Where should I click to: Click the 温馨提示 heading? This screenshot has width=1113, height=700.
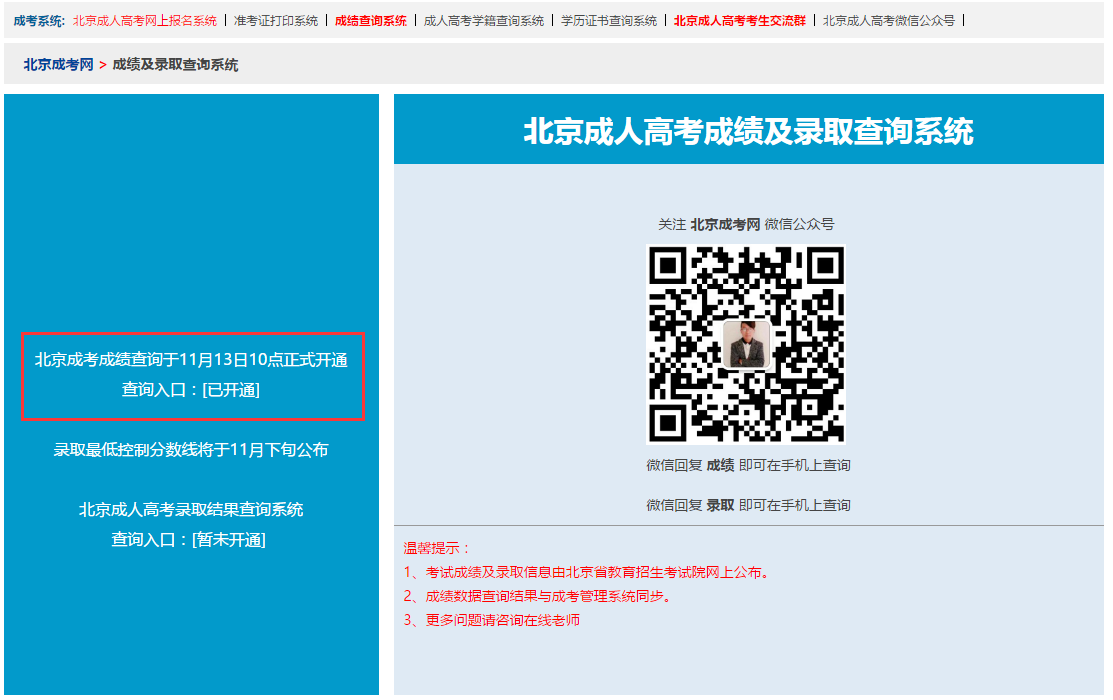click(437, 548)
